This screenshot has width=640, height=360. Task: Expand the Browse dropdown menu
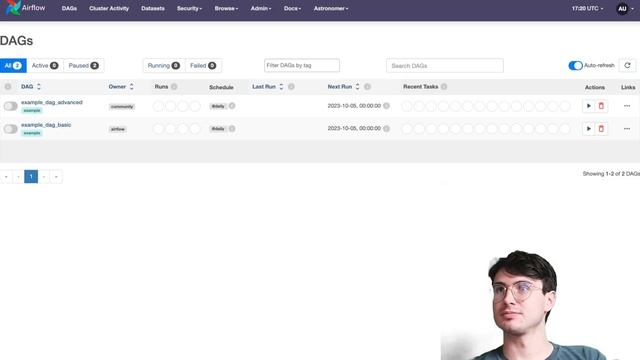[226, 8]
